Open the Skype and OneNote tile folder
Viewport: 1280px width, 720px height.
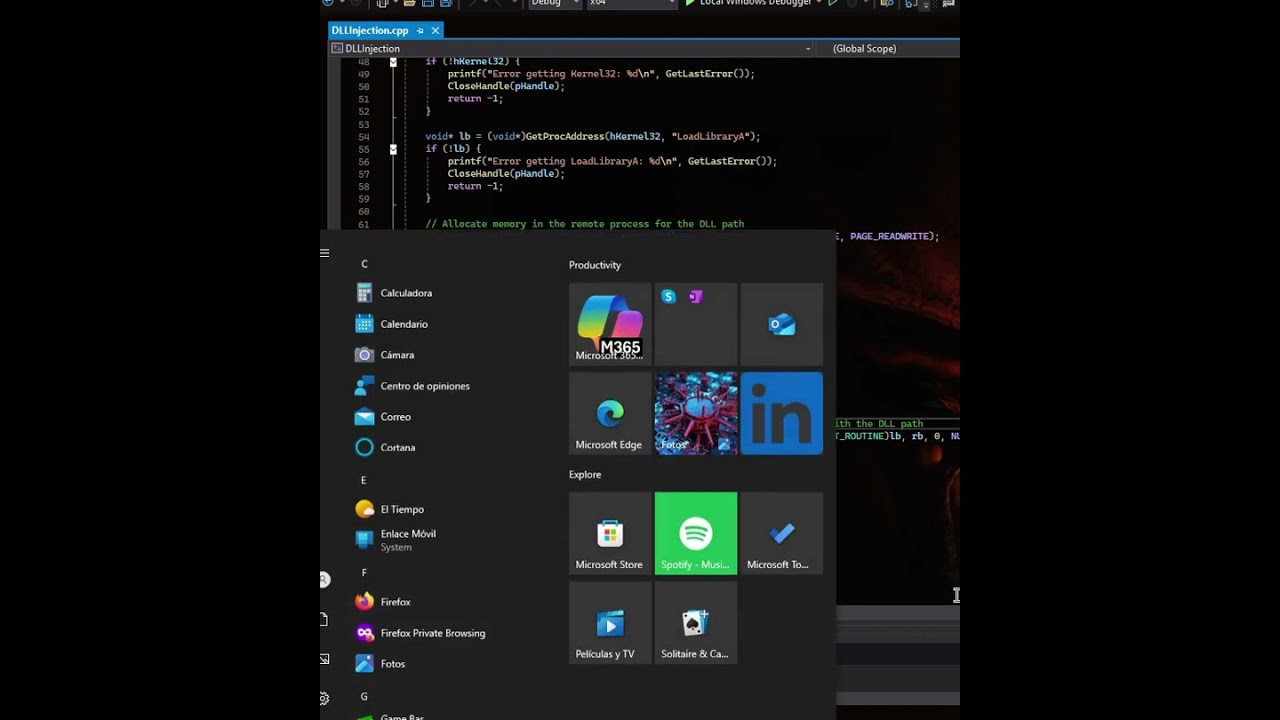click(696, 324)
